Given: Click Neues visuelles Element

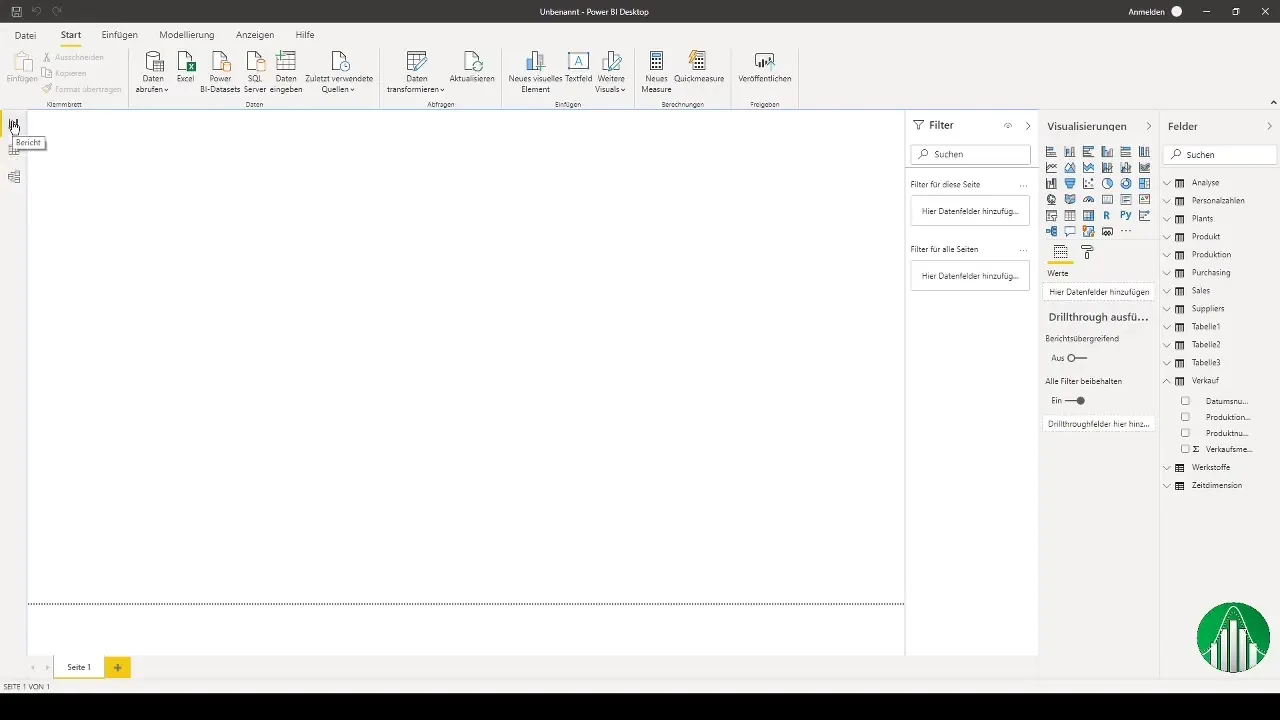Looking at the screenshot, I should [x=535, y=72].
